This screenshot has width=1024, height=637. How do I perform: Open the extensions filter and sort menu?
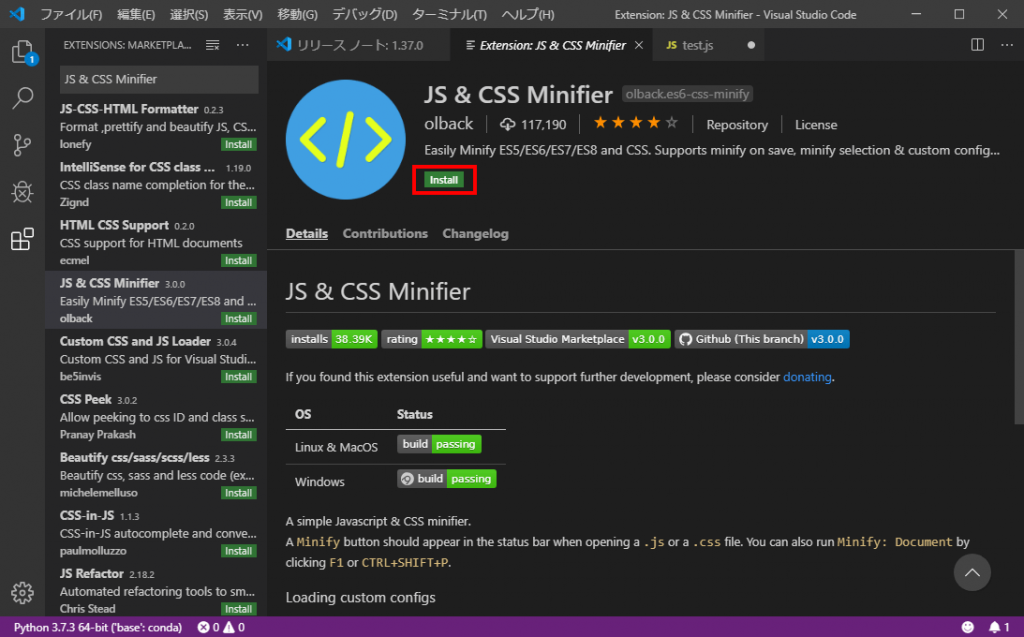pyautogui.click(x=213, y=44)
